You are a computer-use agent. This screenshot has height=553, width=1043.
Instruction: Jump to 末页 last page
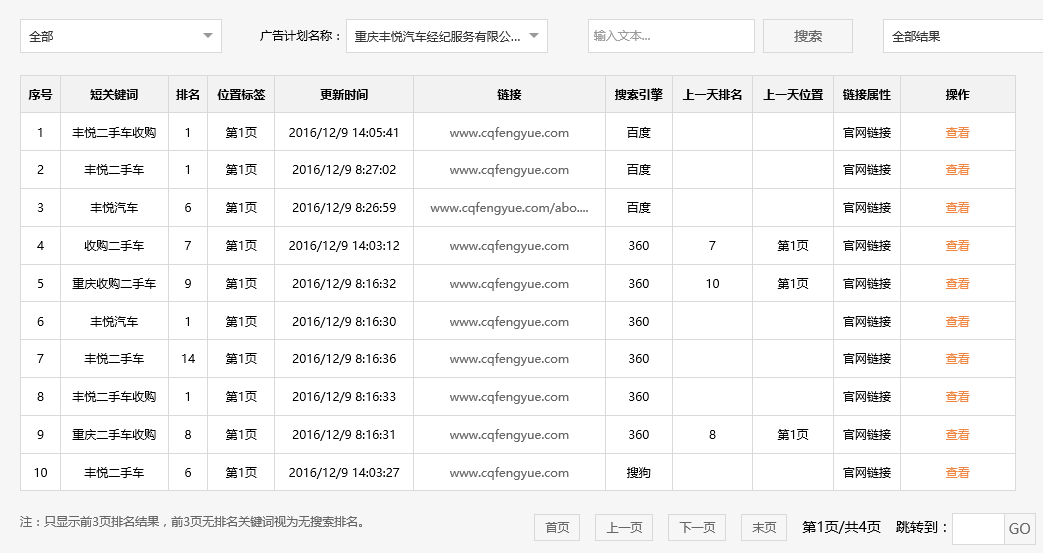764,528
